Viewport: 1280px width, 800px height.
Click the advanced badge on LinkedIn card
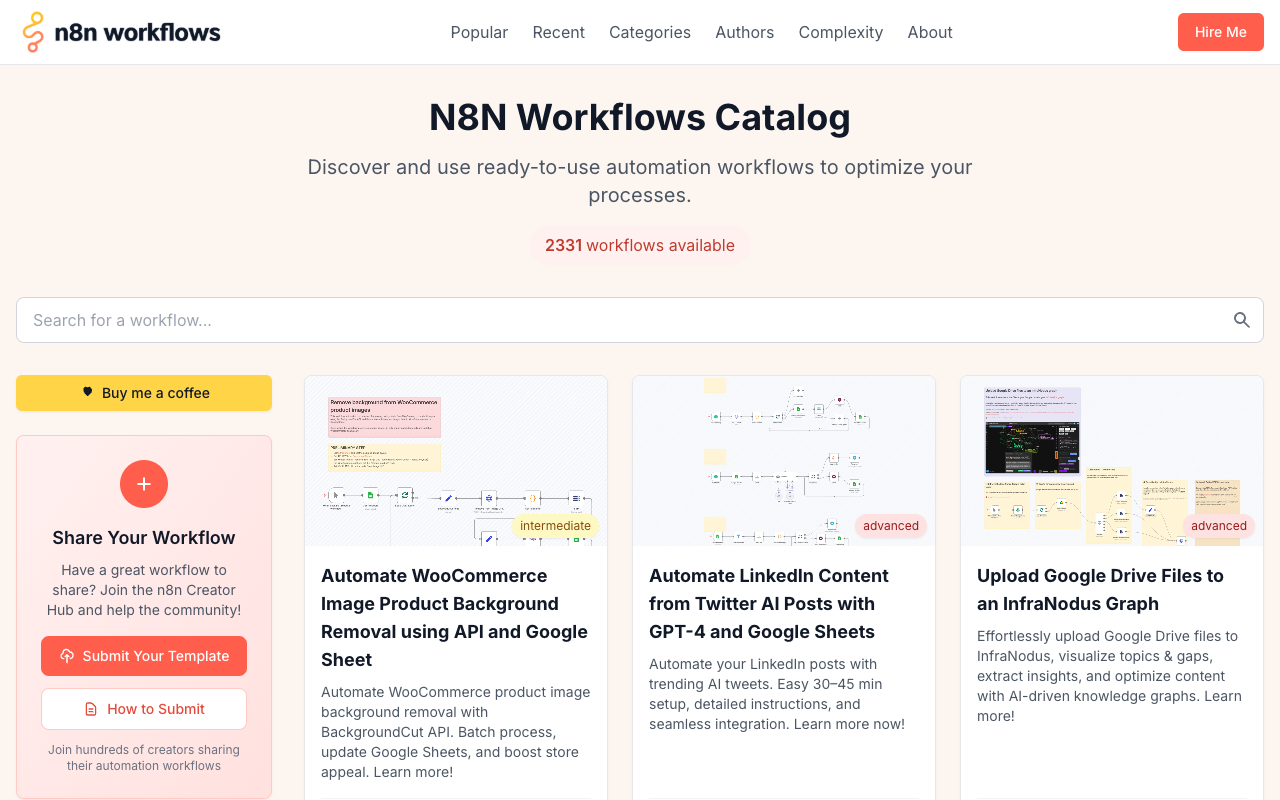(891, 526)
